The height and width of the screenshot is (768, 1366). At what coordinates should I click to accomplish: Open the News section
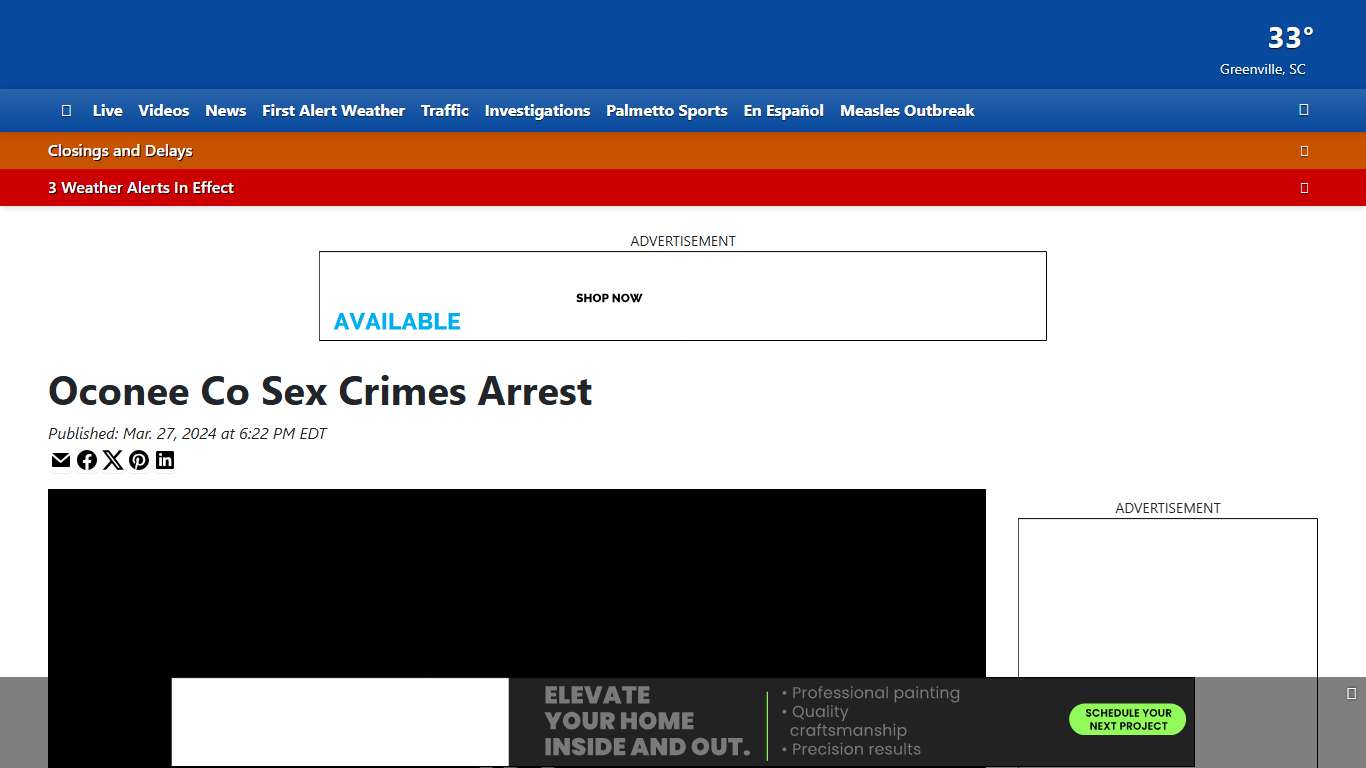tap(225, 110)
